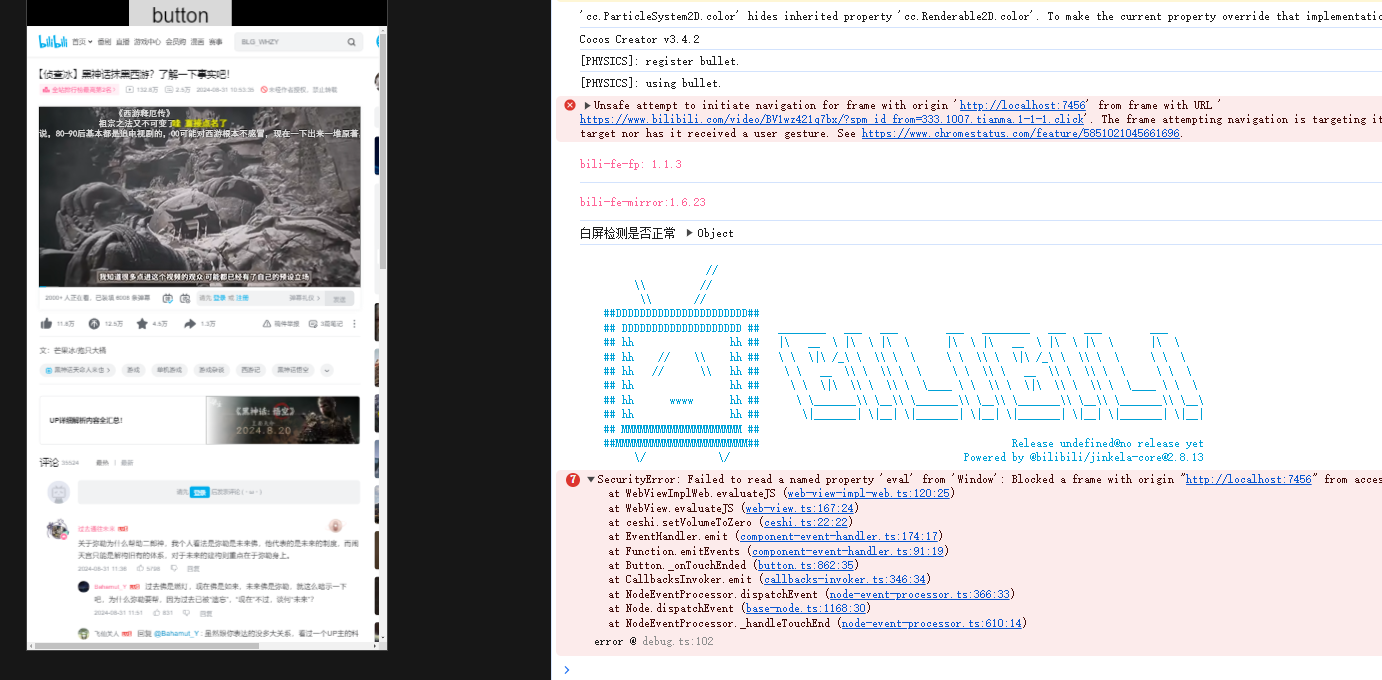The image size is (1382, 680).
Task: Click the commenter avatar of 过去通往未来
Action: click(58, 530)
